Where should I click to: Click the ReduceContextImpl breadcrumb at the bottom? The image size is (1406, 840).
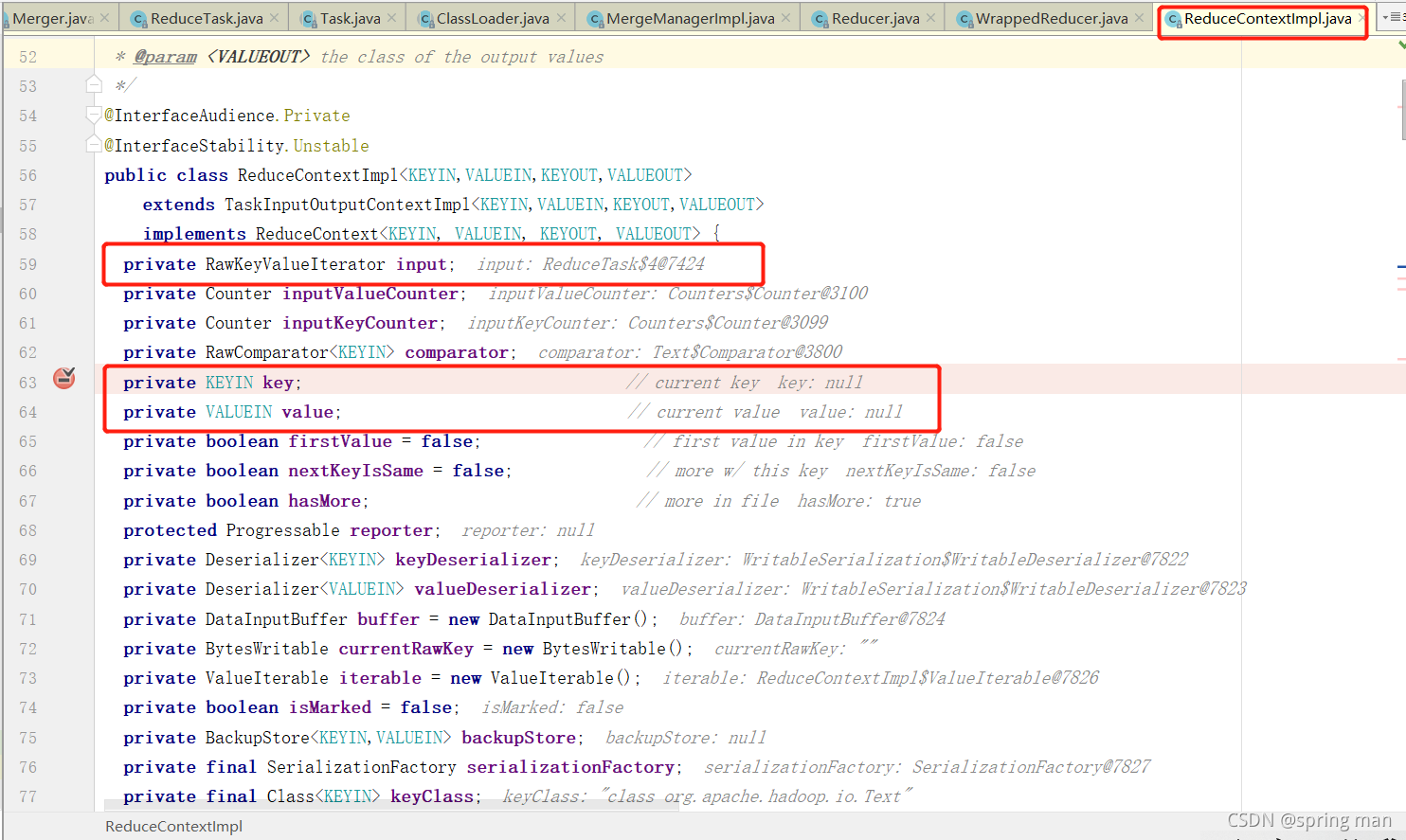pyautogui.click(x=173, y=826)
